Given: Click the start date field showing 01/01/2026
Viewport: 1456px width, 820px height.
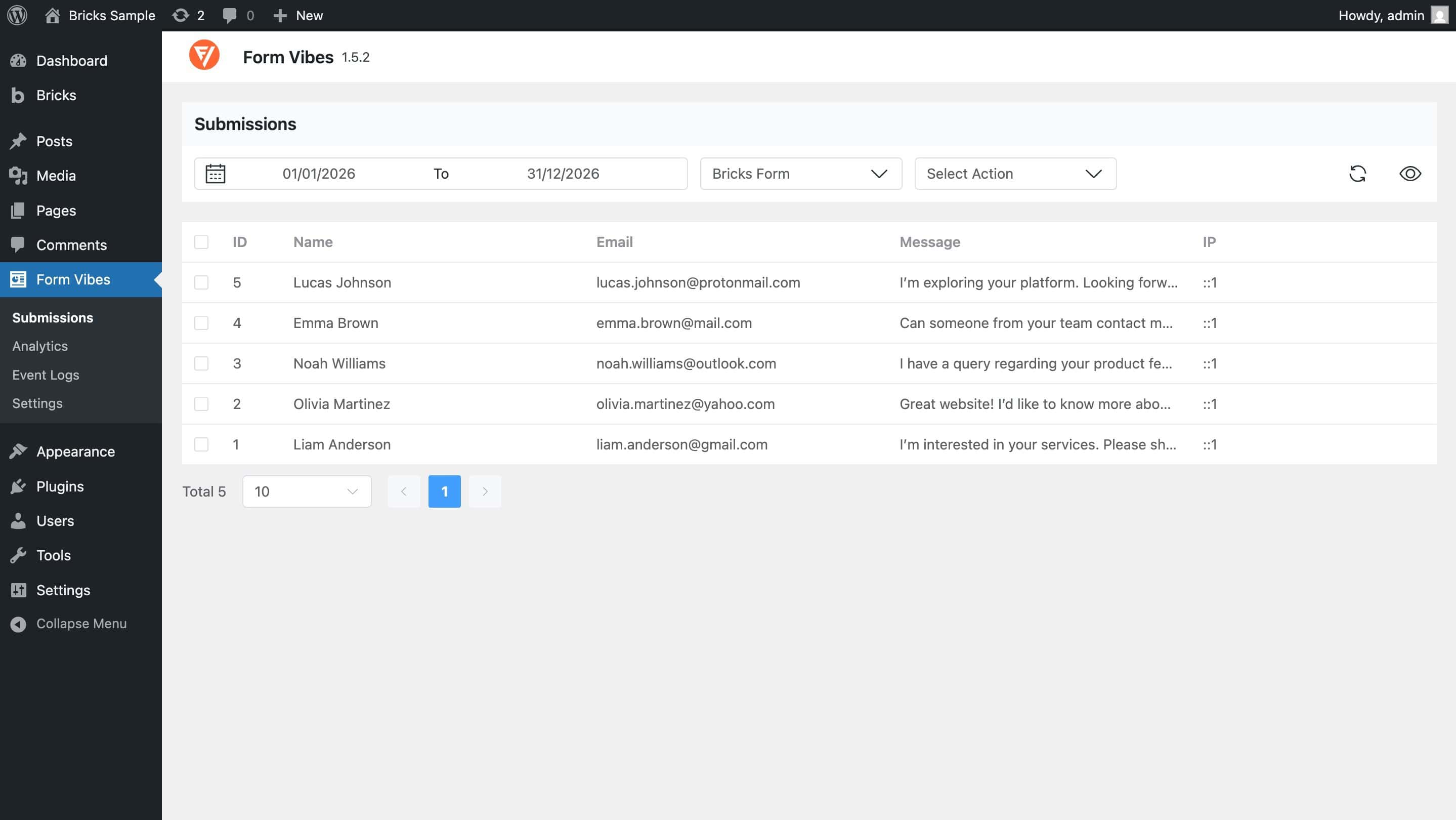Looking at the screenshot, I should pos(319,174).
